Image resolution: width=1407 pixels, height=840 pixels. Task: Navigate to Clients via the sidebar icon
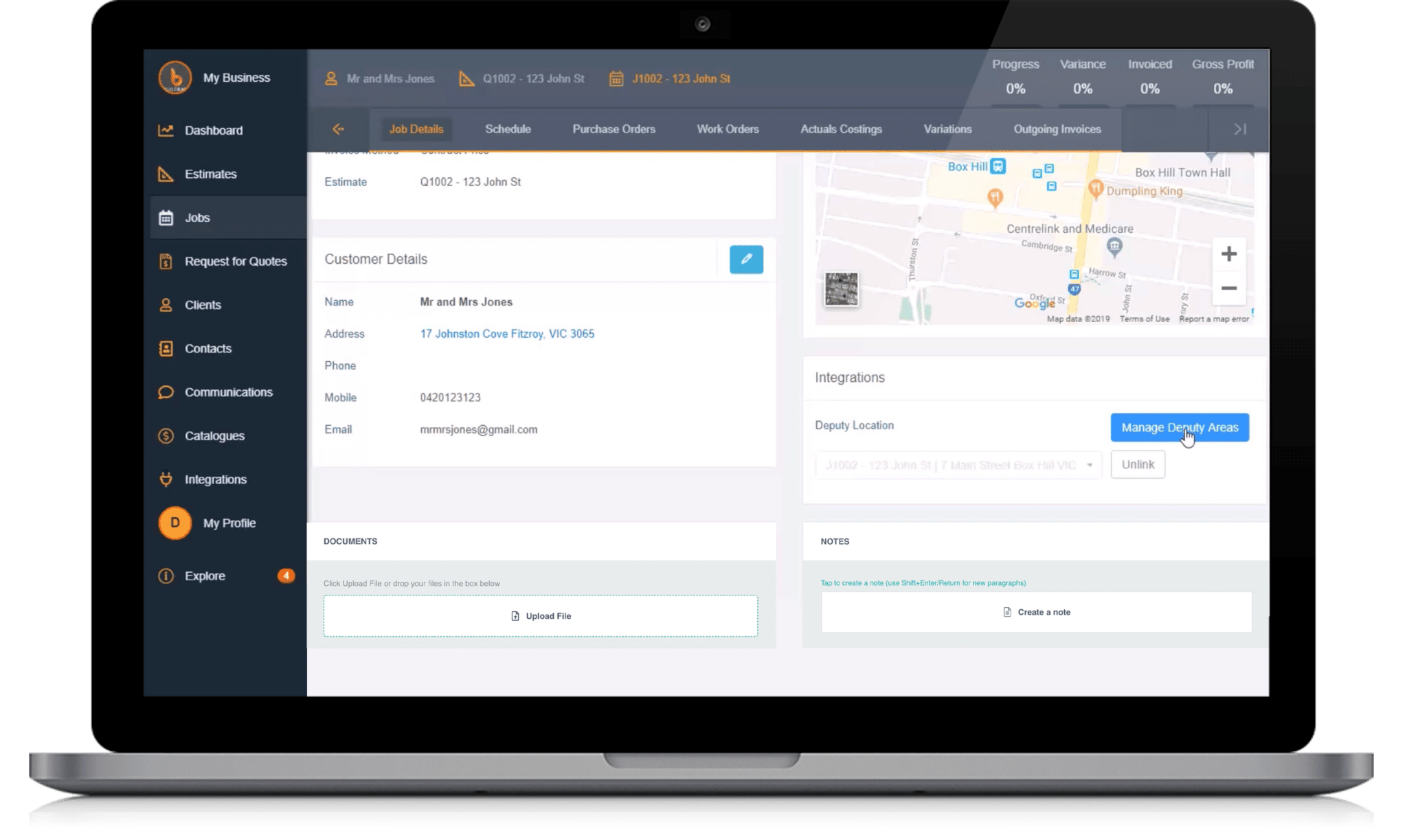(x=165, y=304)
